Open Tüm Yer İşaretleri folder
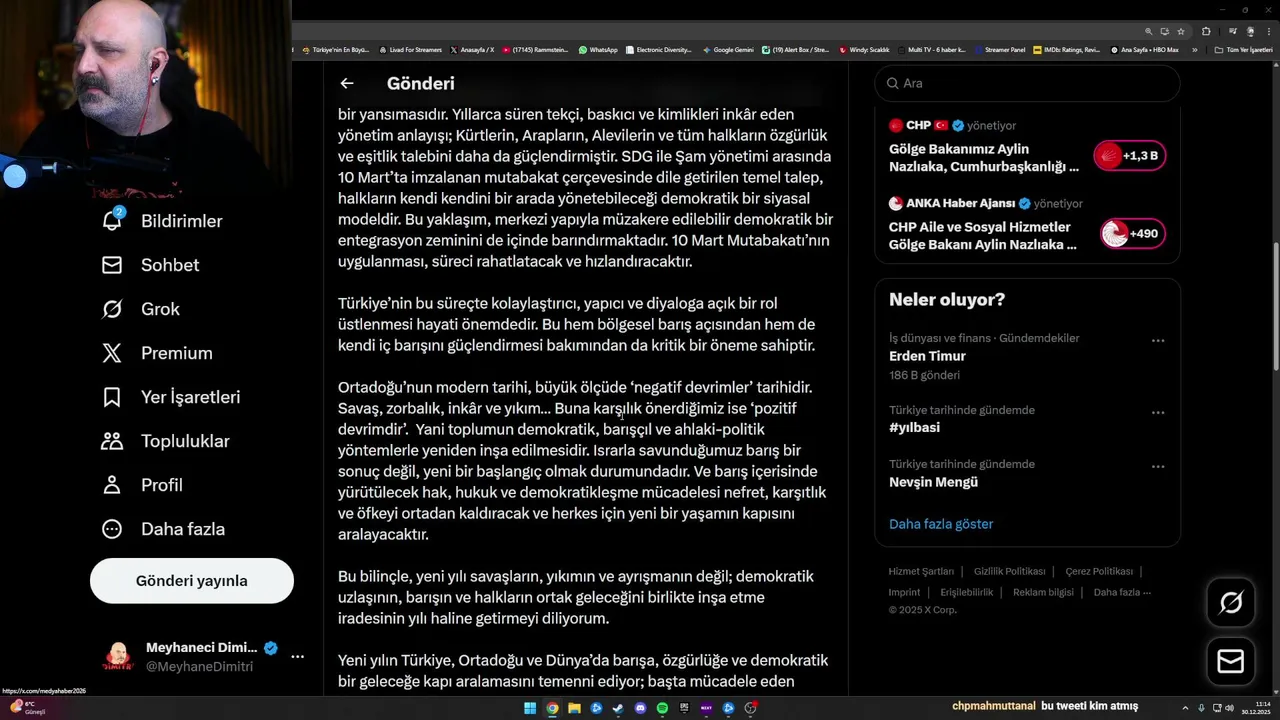The width and height of the screenshot is (1280, 720). [x=1244, y=50]
